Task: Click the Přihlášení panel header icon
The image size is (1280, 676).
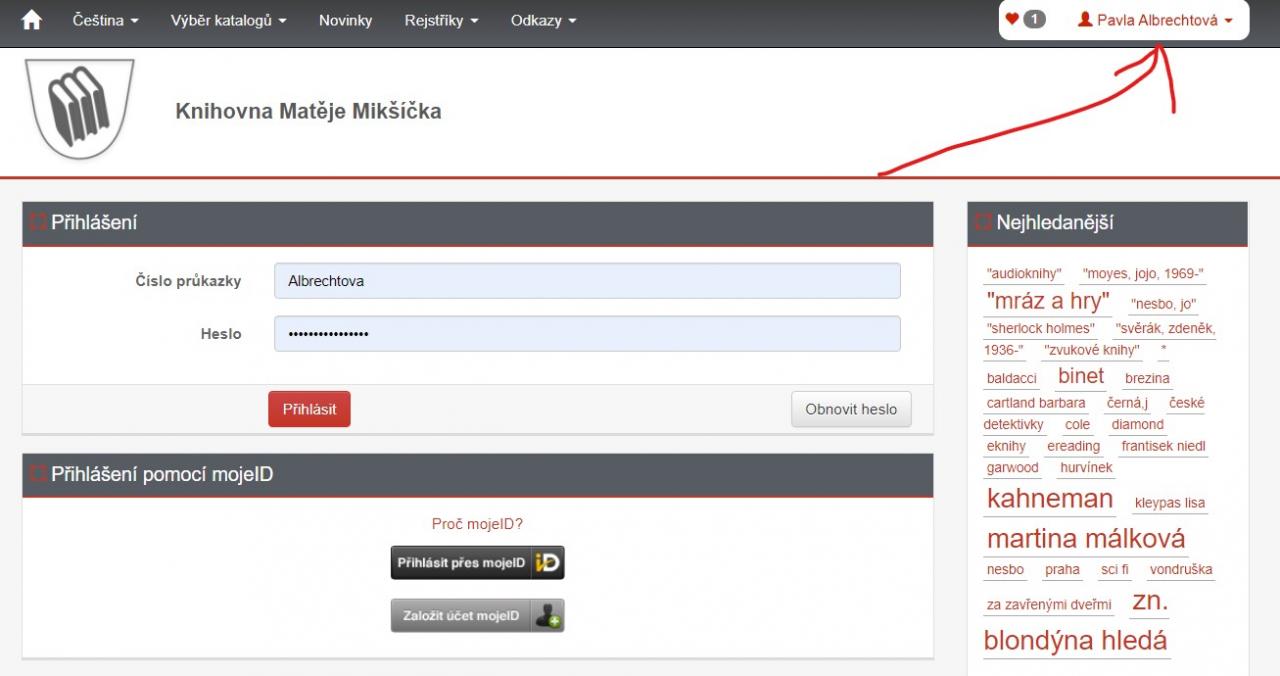Action: pos(38,223)
